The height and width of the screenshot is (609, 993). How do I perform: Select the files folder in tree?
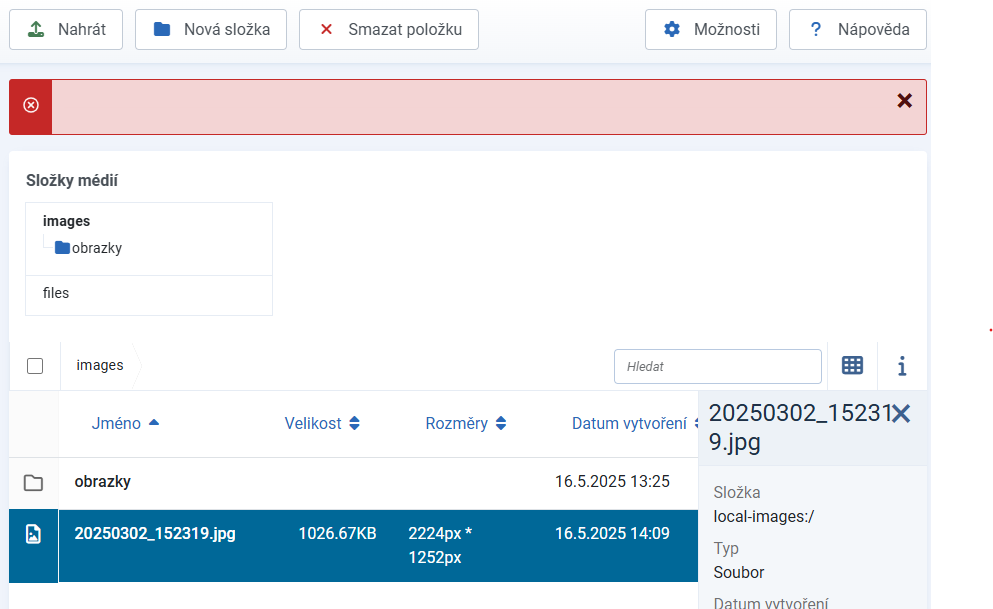[56, 294]
